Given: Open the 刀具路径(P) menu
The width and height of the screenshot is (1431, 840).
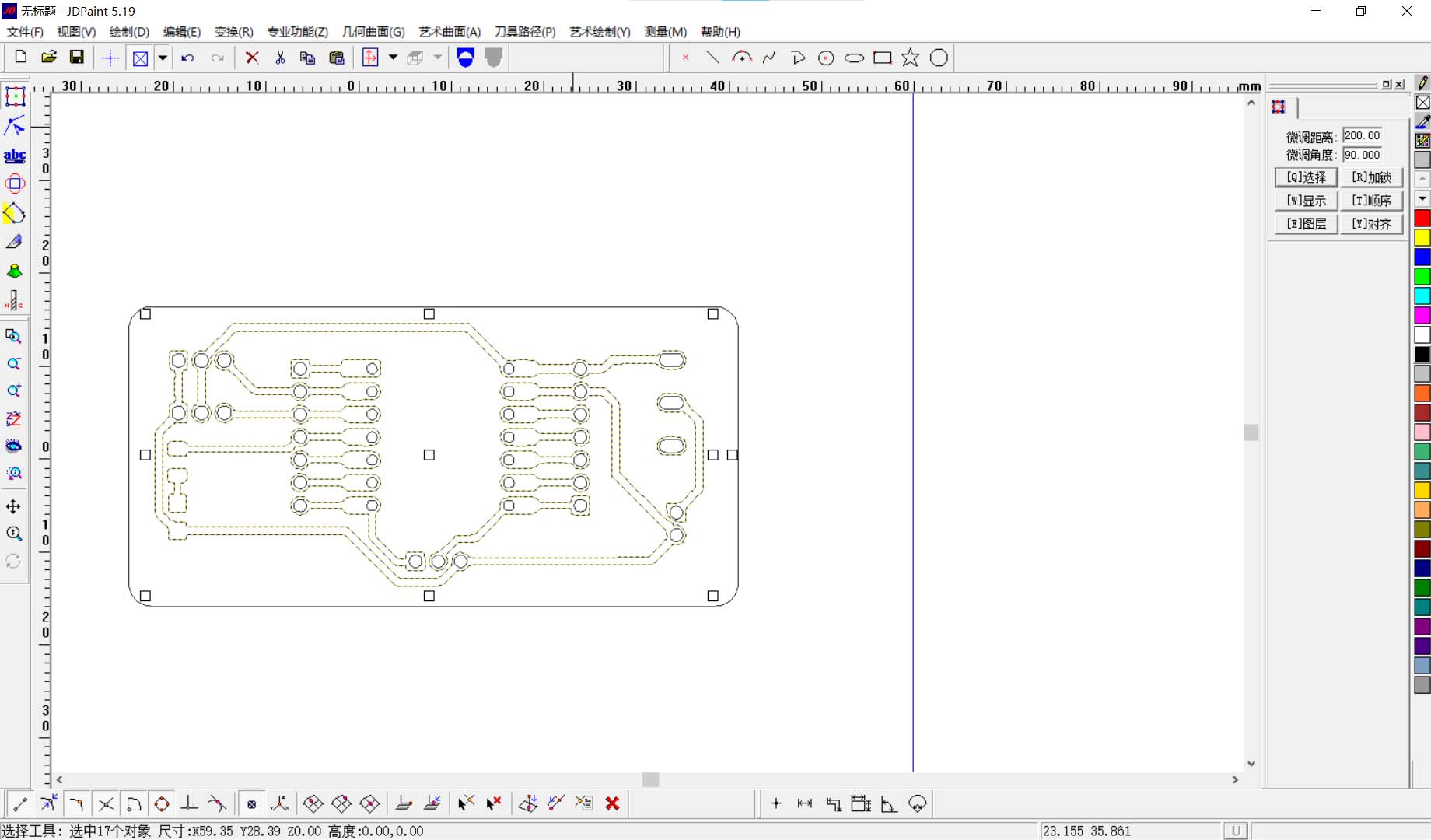Looking at the screenshot, I should point(525,32).
